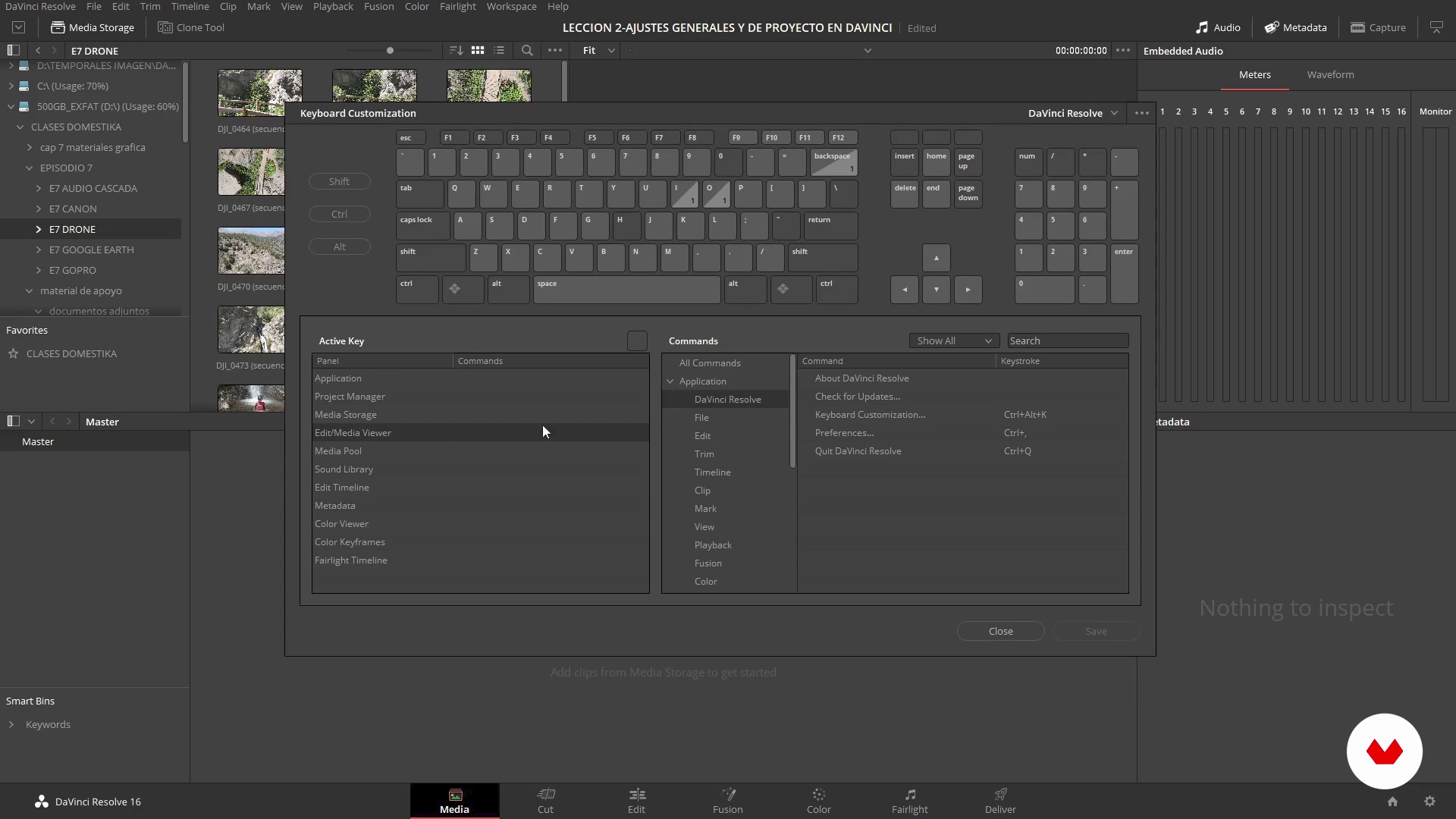Adjust the thumbnail size slider
This screenshot has height=819, width=1456.
[390, 50]
